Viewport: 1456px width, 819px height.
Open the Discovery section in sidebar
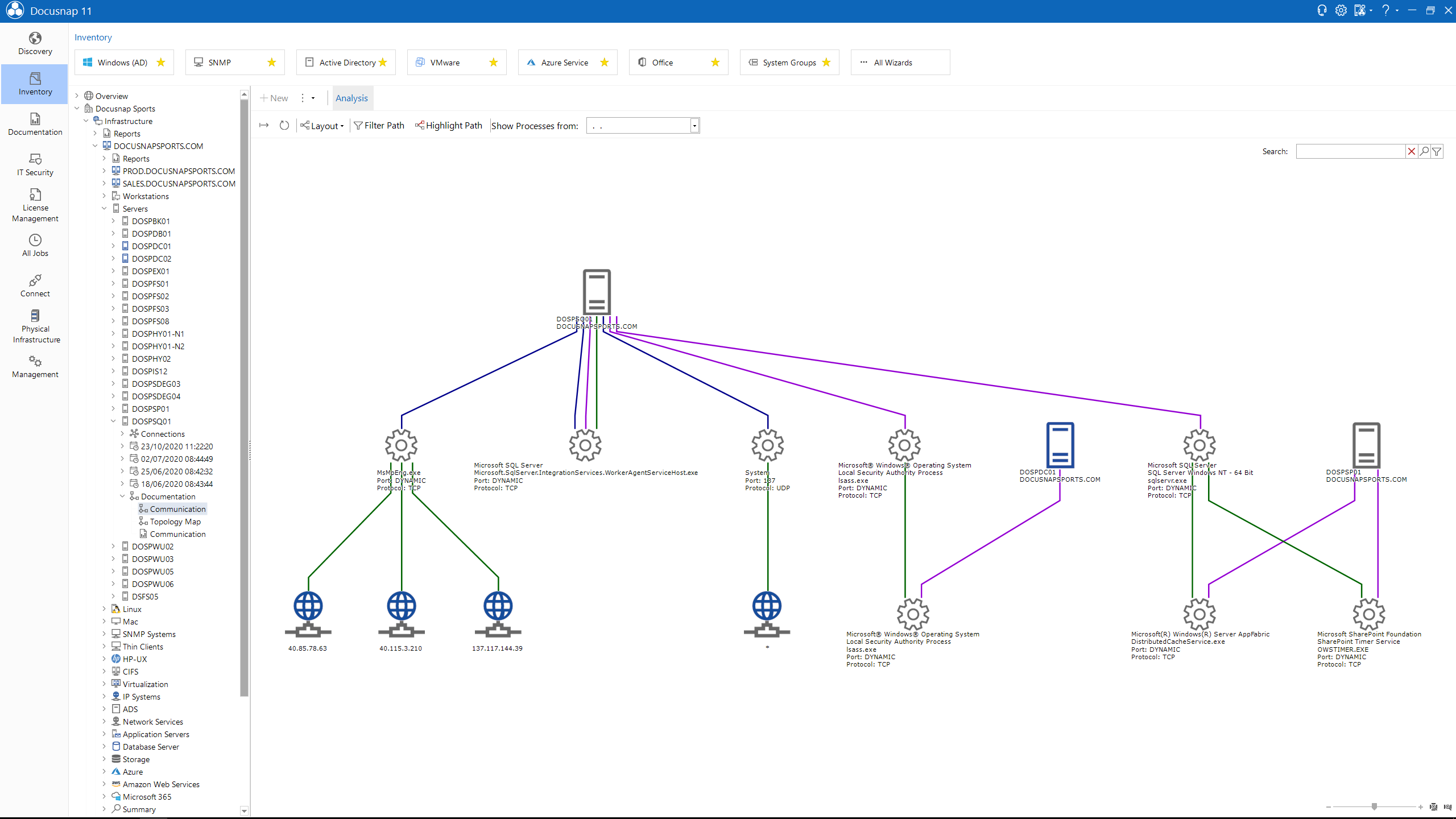(x=35, y=44)
